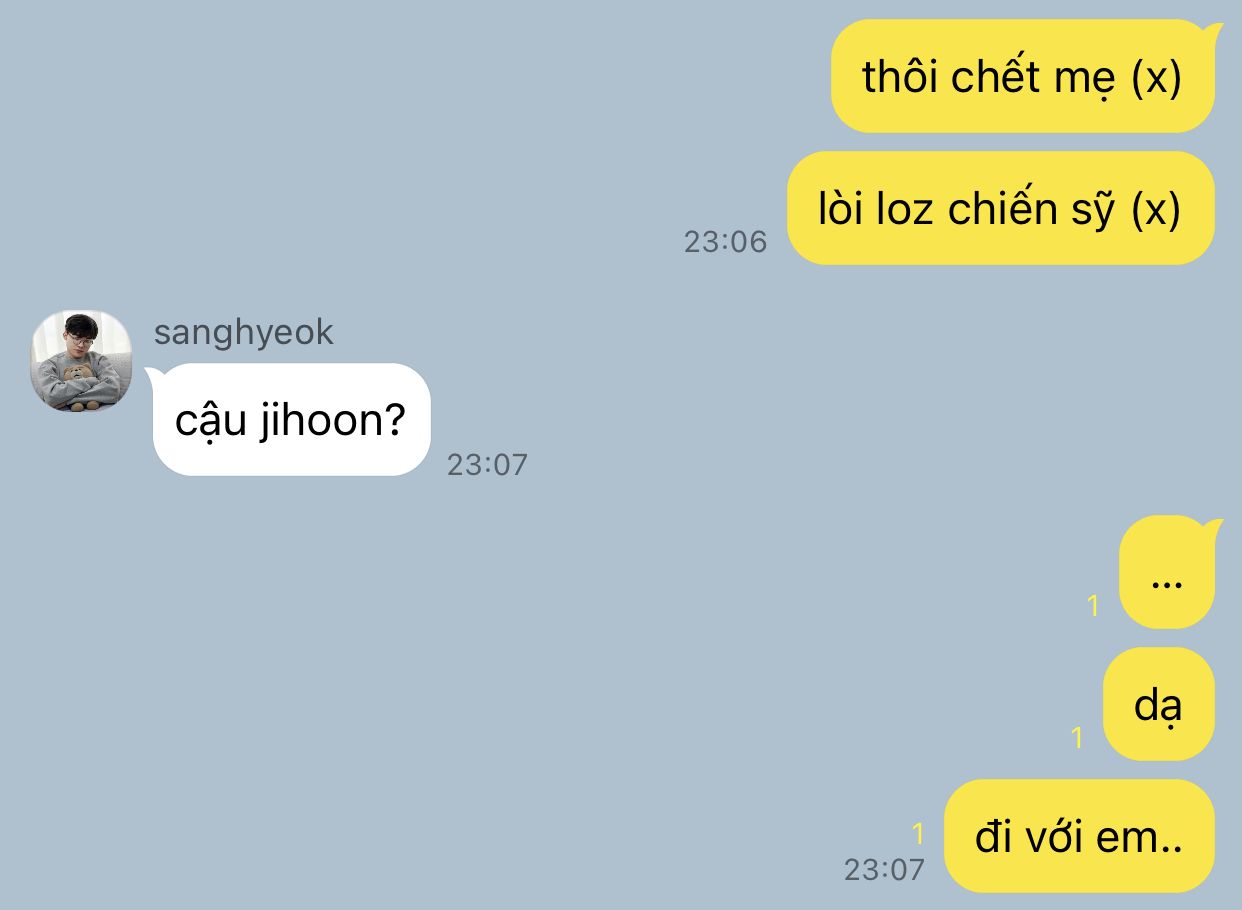This screenshot has height=910, width=1242.
Task: Click the 23:07 time beside "cậu jihoon?"
Action: coord(487,465)
